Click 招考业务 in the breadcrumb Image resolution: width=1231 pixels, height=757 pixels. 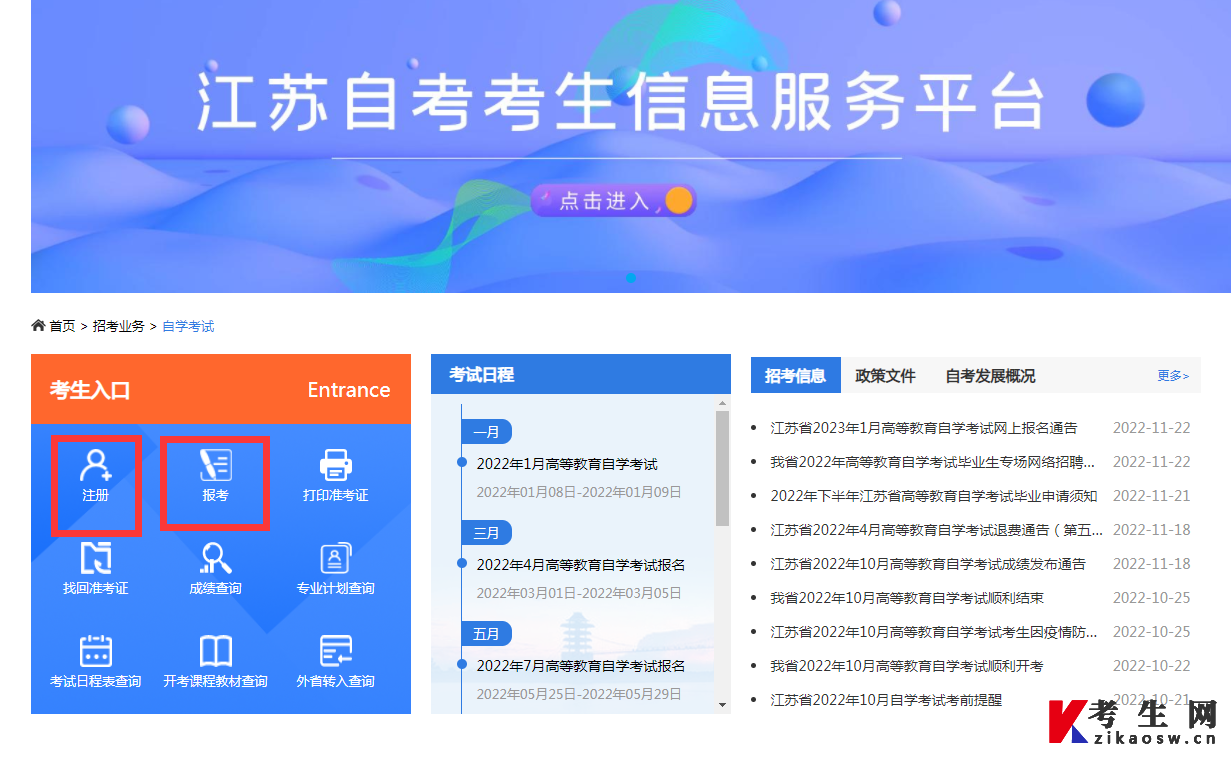(x=119, y=326)
